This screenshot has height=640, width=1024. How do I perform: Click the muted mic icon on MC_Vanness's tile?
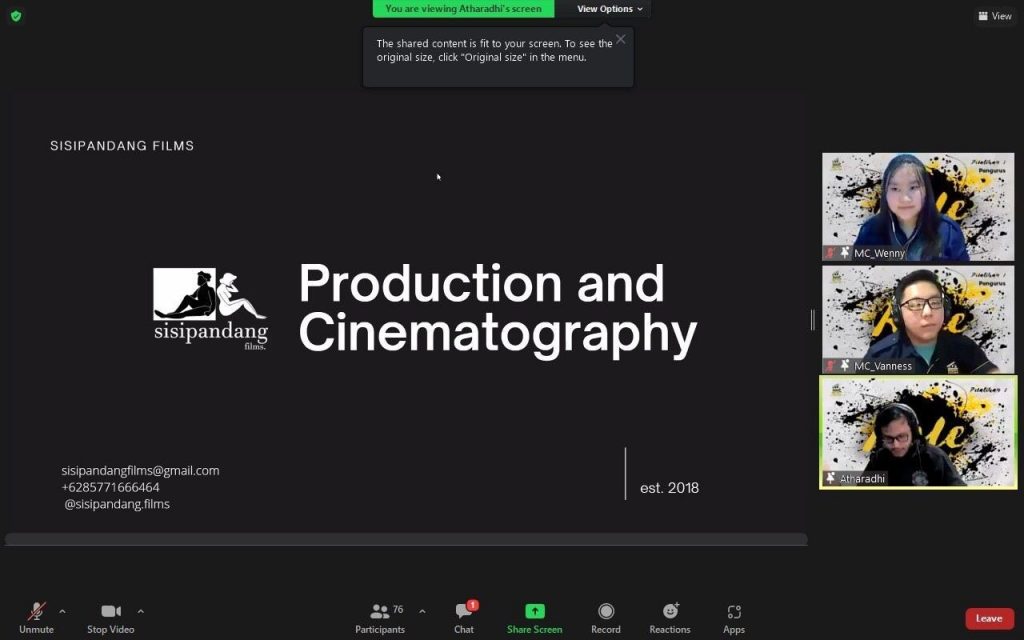point(831,365)
